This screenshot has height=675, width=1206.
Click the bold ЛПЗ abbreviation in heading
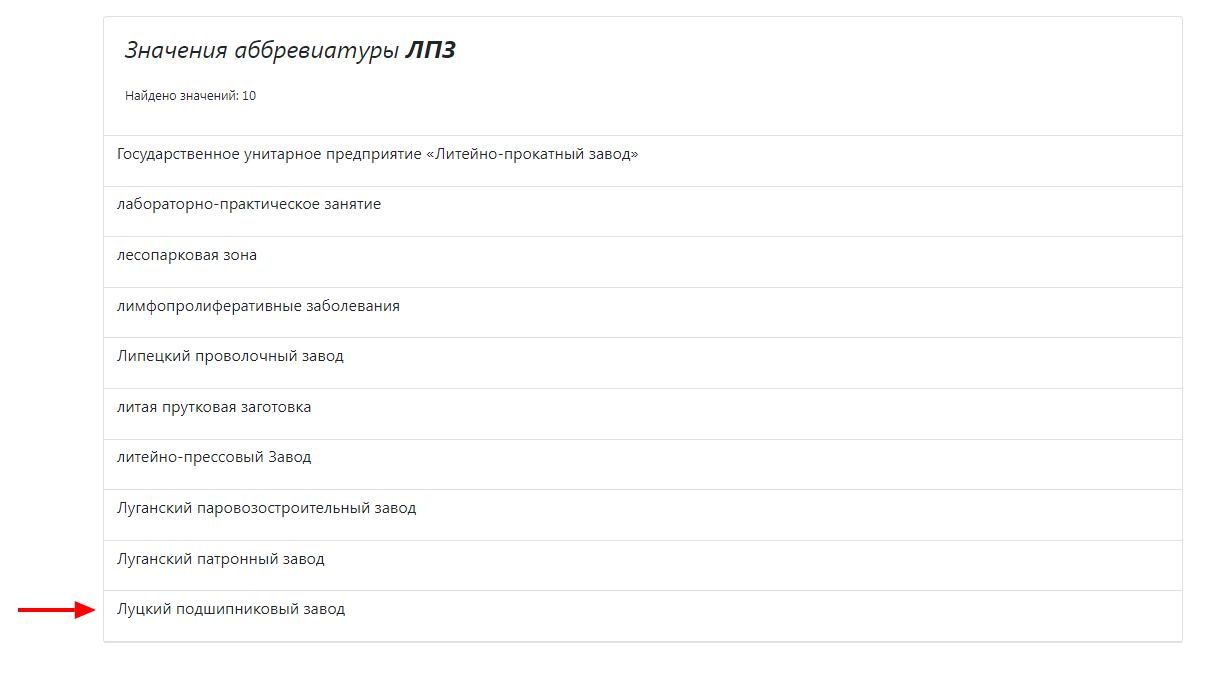430,50
